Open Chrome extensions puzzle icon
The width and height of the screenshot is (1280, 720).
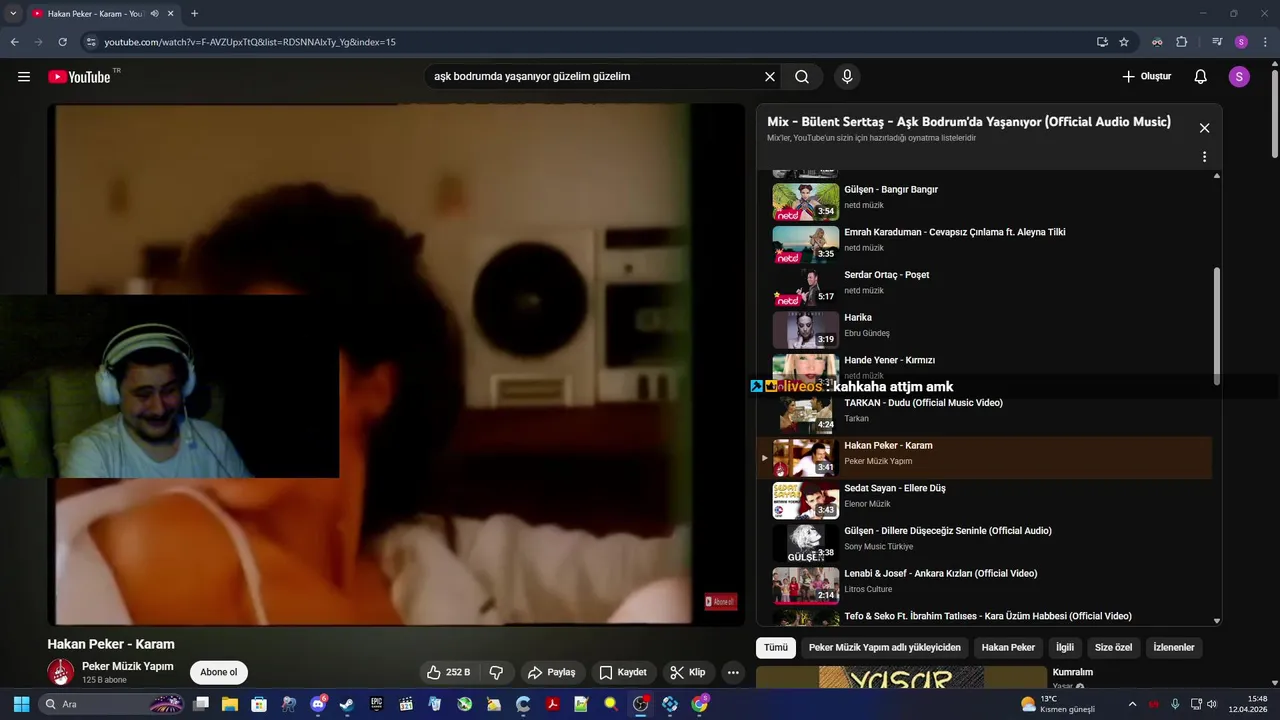[1182, 42]
